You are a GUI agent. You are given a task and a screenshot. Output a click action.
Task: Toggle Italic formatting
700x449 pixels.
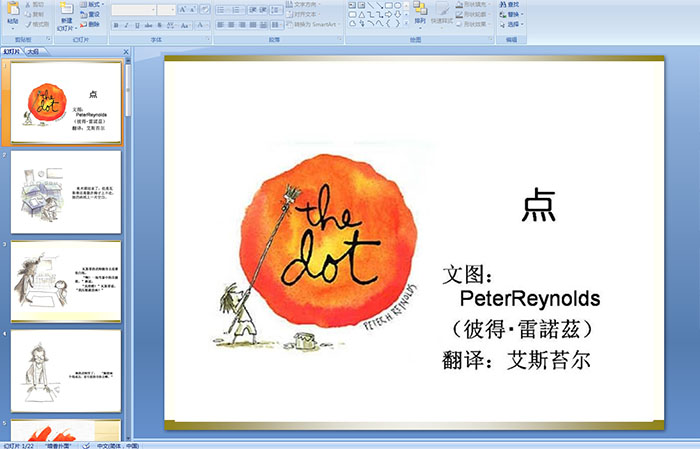(x=126, y=25)
